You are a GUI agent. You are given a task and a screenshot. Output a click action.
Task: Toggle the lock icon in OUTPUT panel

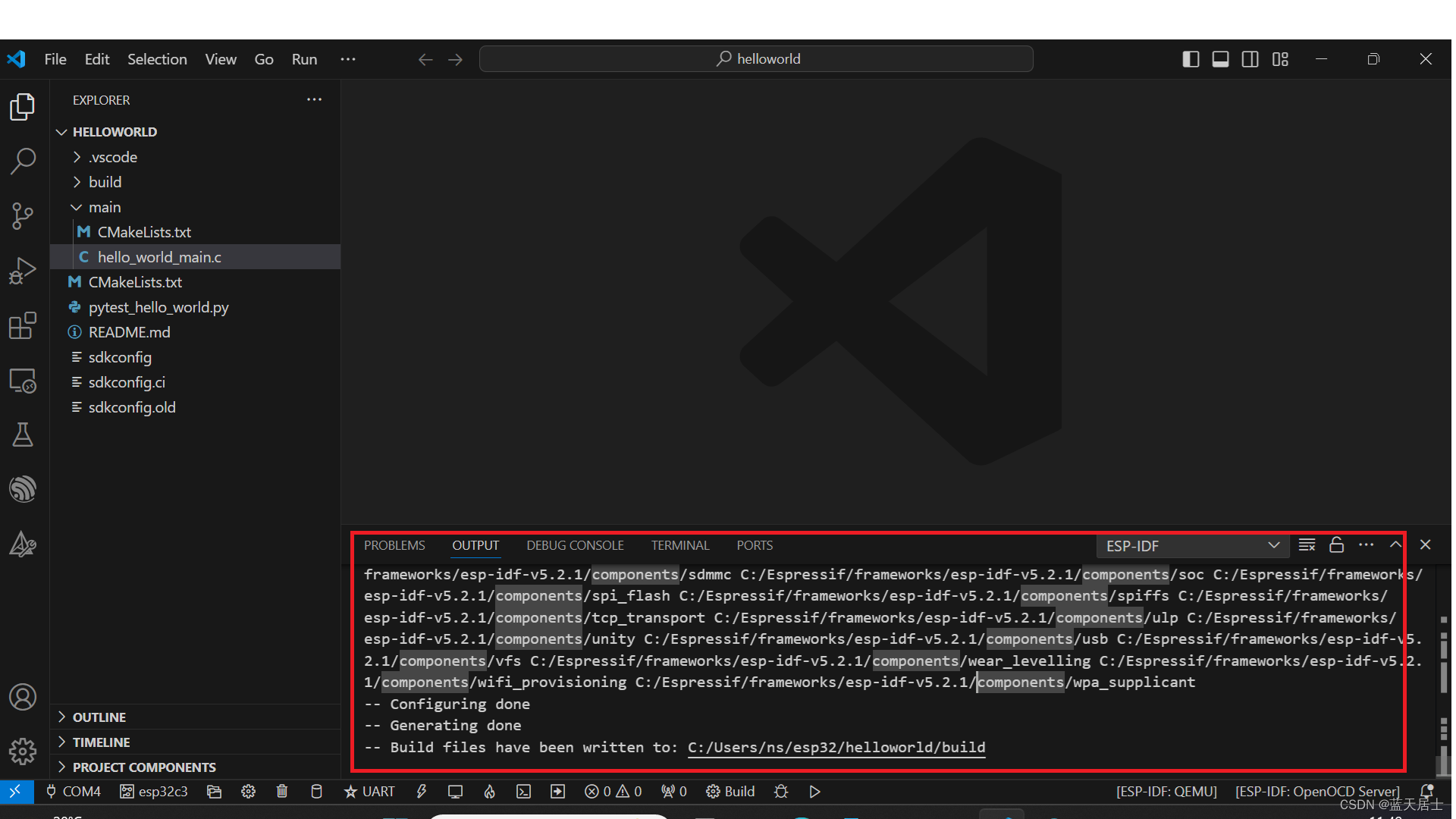(x=1336, y=544)
